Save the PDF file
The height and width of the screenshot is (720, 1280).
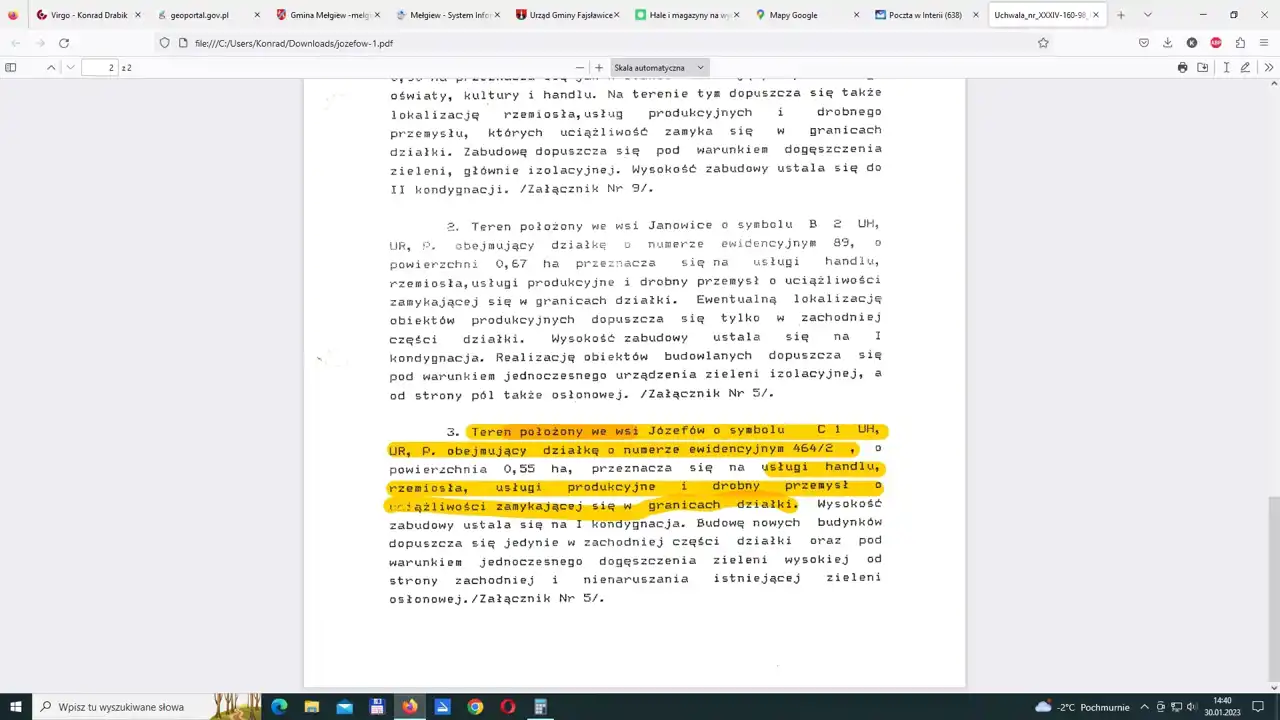point(1203,67)
